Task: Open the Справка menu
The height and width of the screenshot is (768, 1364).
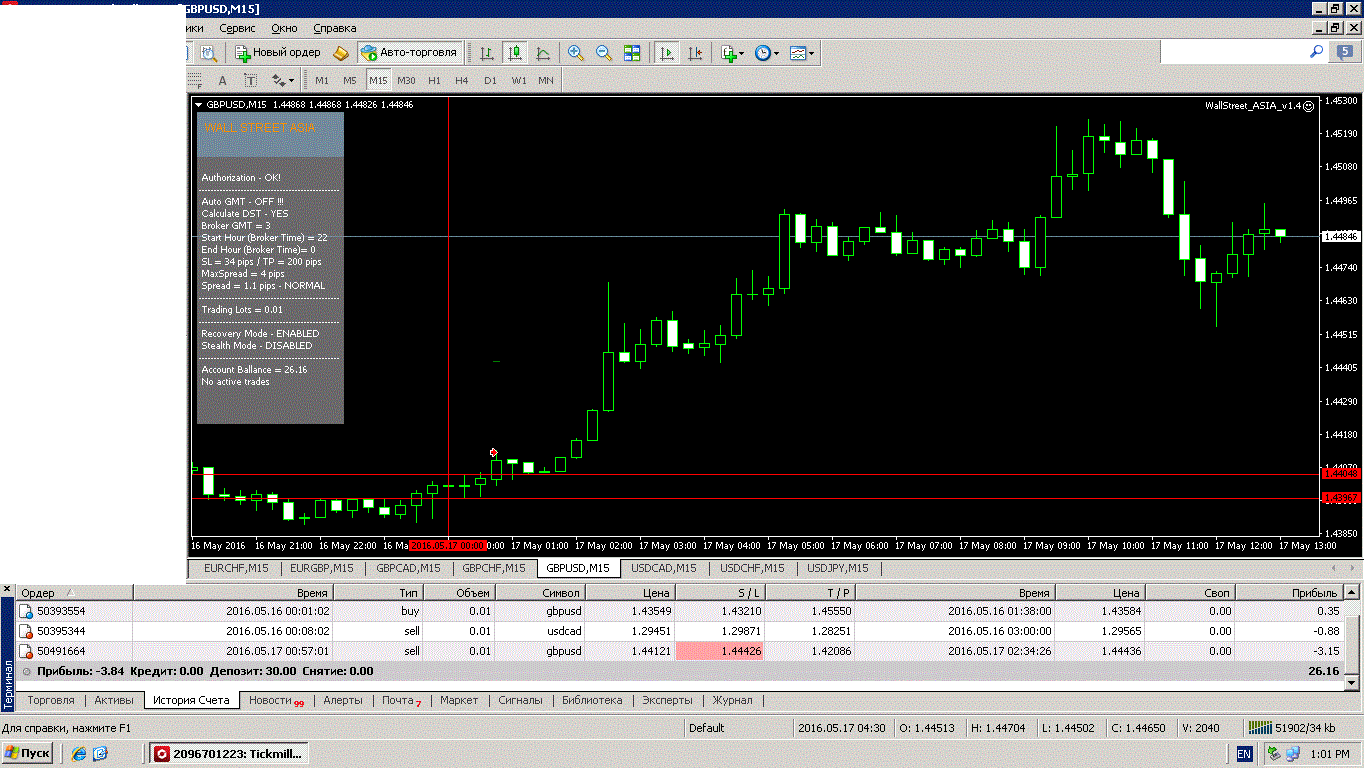Action: click(x=335, y=28)
